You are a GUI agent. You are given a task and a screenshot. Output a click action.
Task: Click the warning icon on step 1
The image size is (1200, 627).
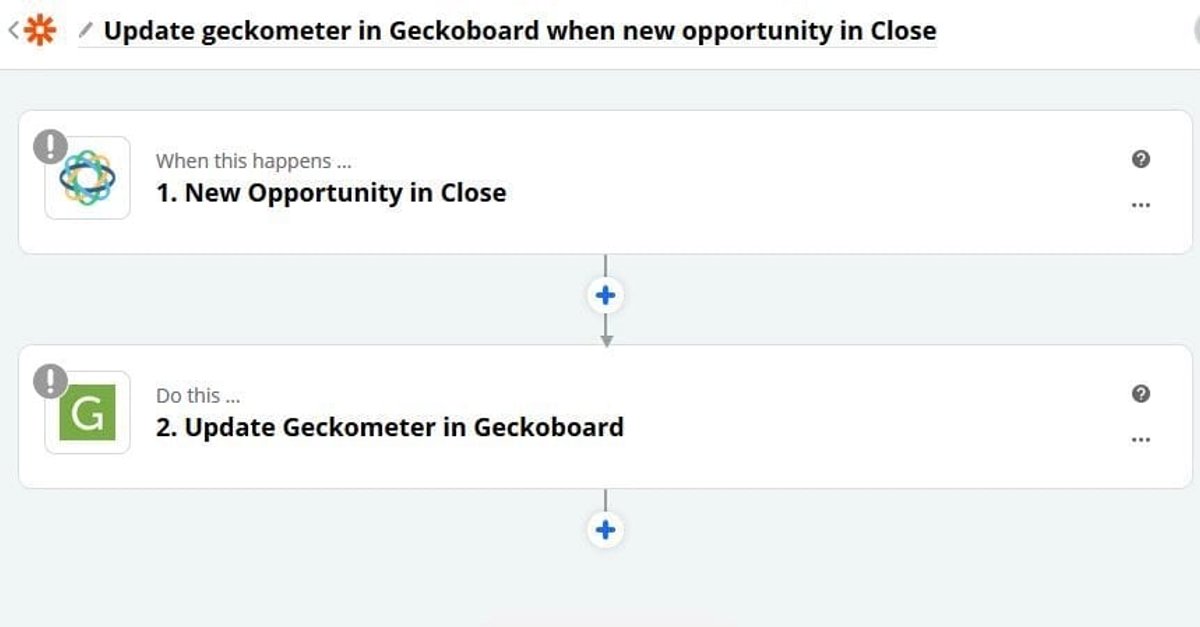[50, 146]
